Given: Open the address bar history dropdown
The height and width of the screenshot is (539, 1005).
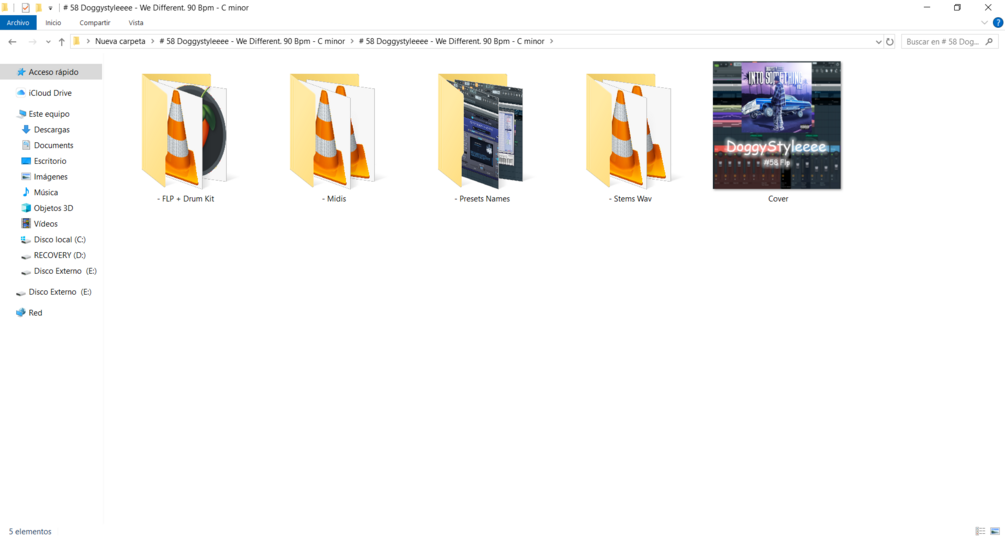Looking at the screenshot, I should pos(878,42).
